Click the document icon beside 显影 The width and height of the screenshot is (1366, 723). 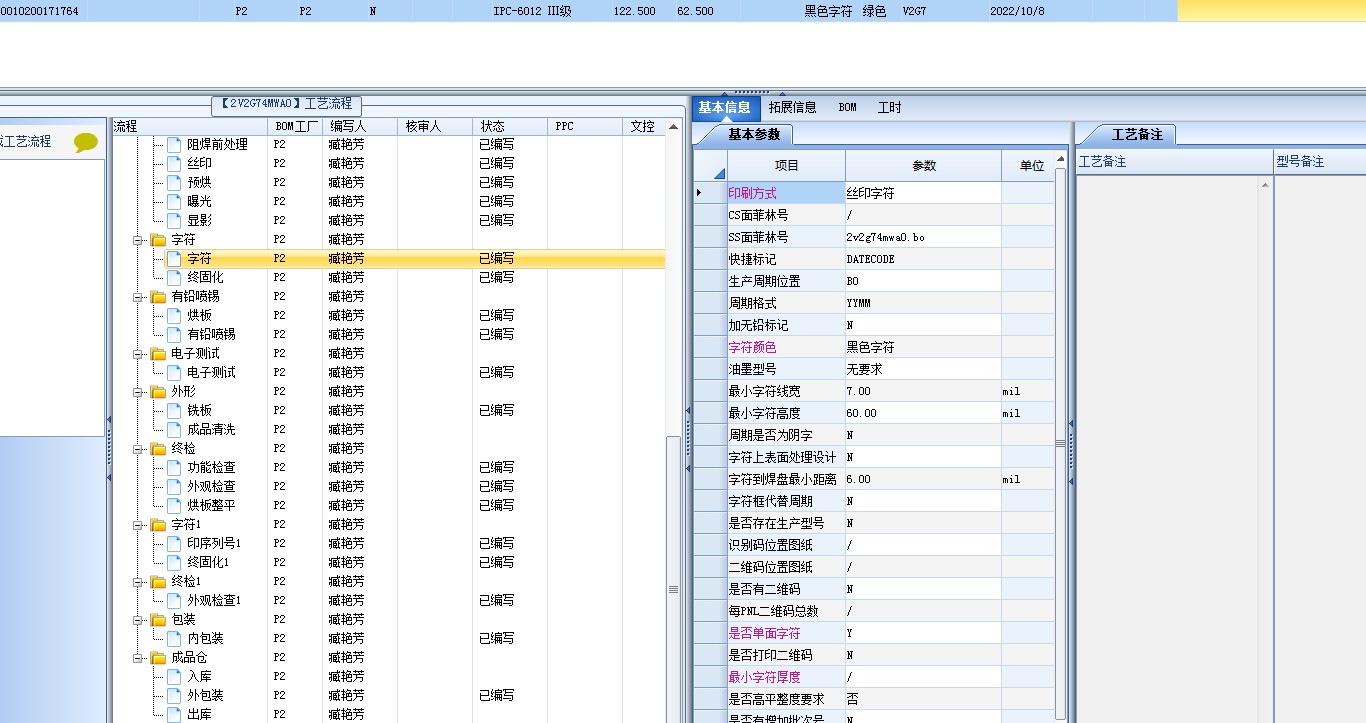[175, 220]
